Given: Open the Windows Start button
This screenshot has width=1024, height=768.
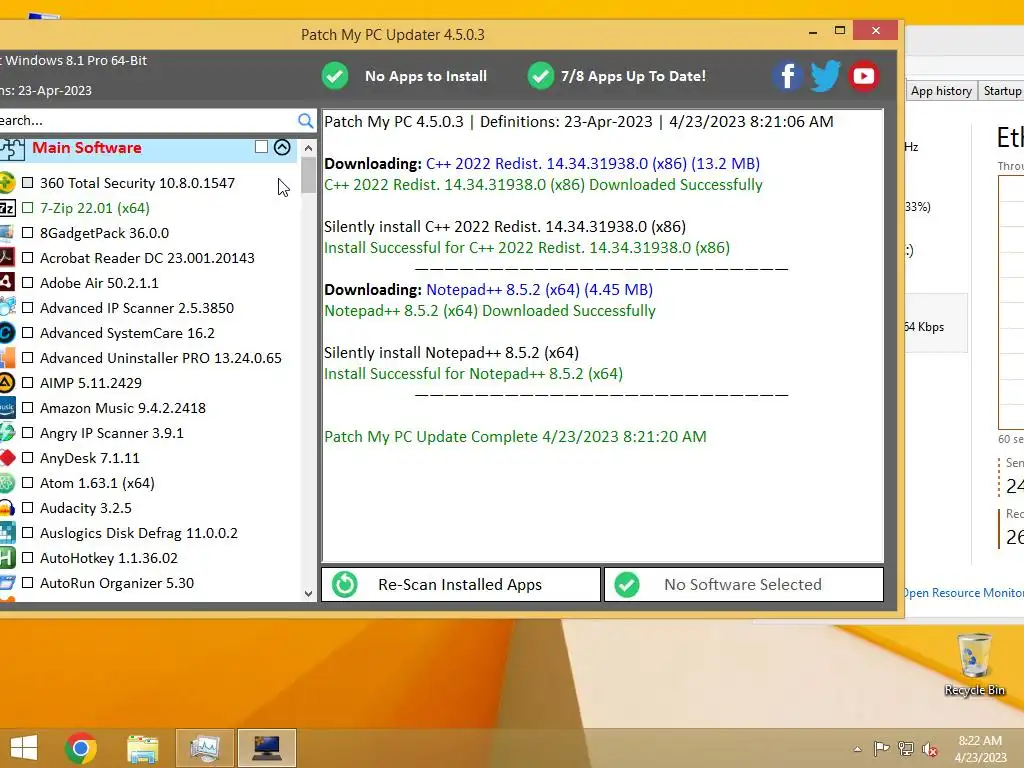Looking at the screenshot, I should click(x=24, y=748).
